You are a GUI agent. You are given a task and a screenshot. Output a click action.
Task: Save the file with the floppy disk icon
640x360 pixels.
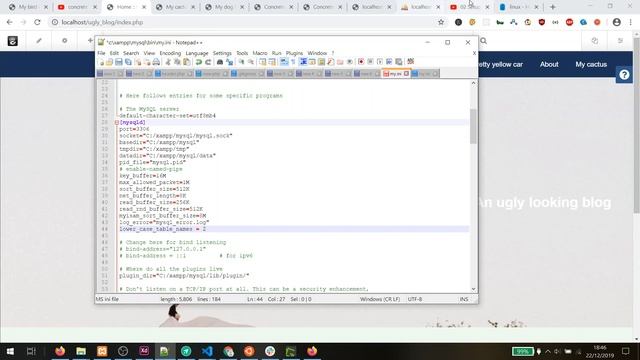(119, 62)
